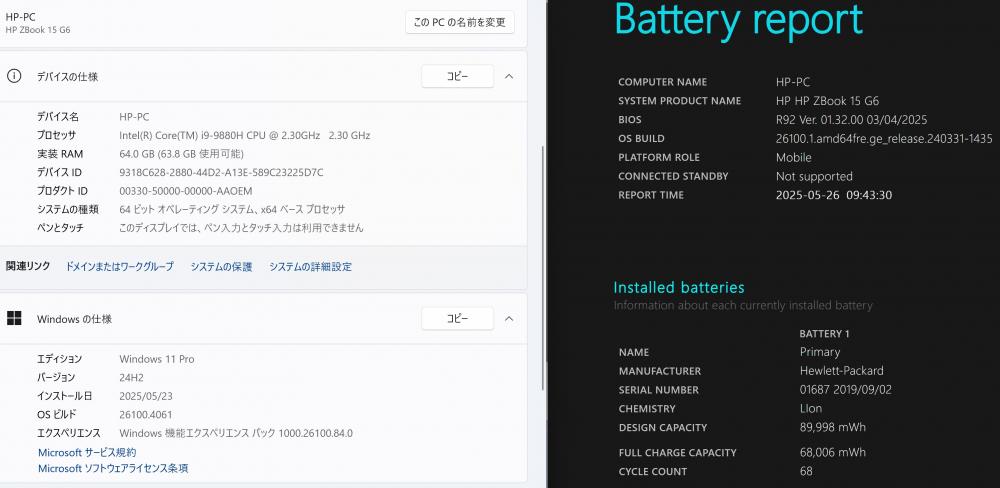Select the ペンとタッチ value text

point(242,228)
